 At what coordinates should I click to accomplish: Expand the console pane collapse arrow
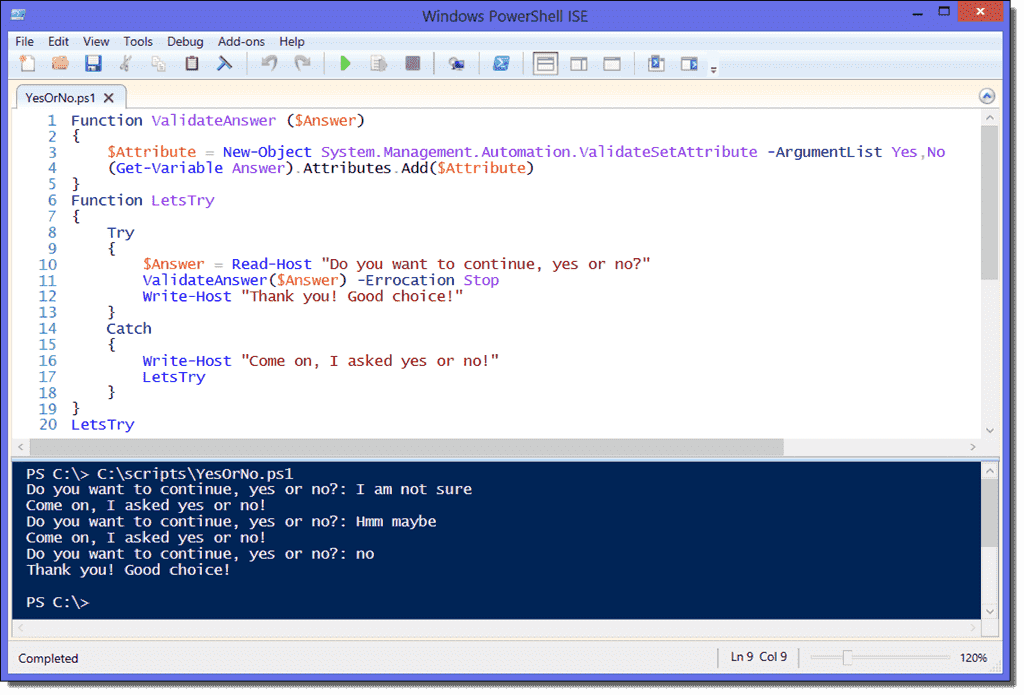(x=986, y=95)
